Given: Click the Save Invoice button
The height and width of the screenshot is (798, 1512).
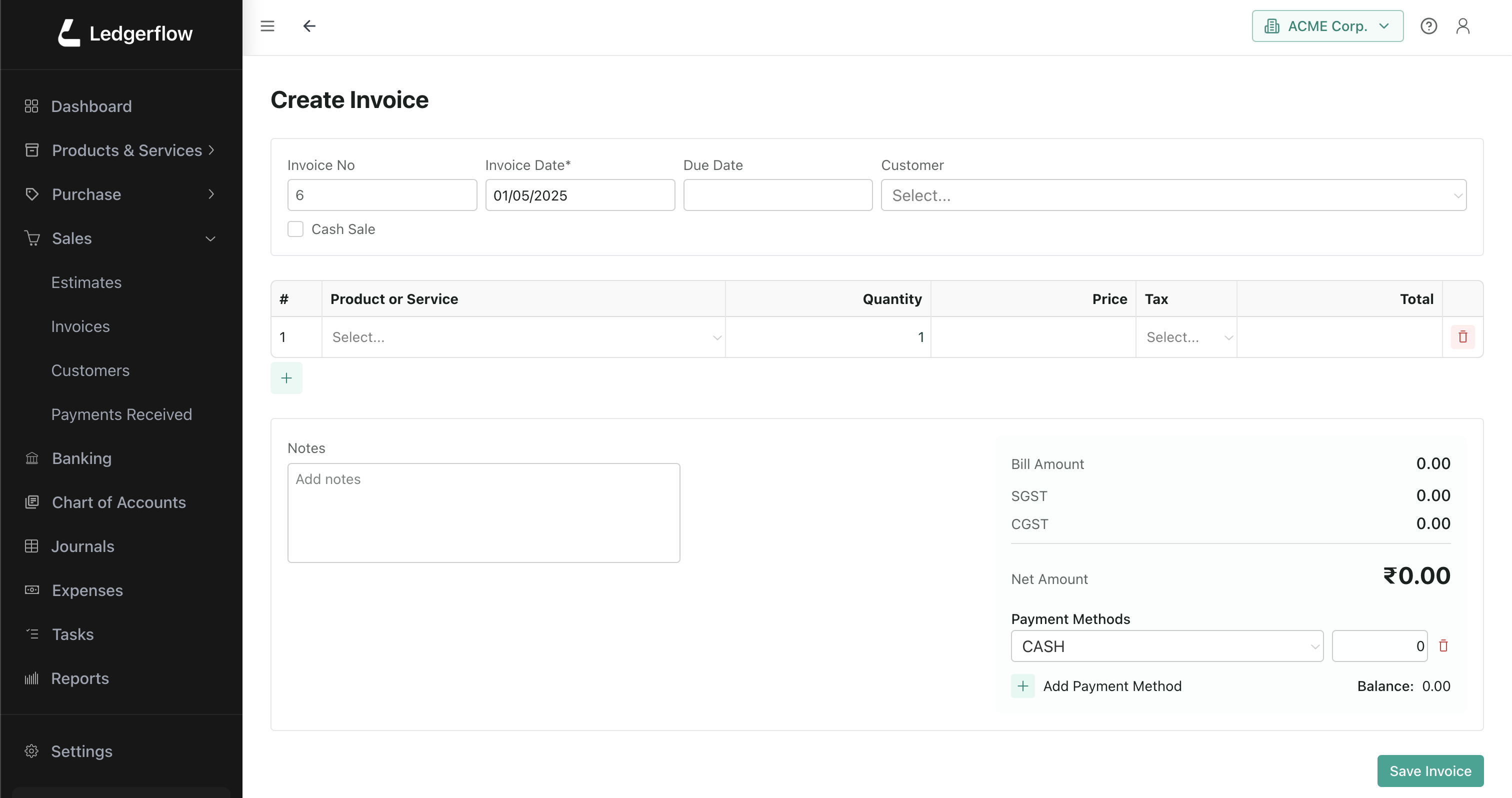Looking at the screenshot, I should 1430,770.
